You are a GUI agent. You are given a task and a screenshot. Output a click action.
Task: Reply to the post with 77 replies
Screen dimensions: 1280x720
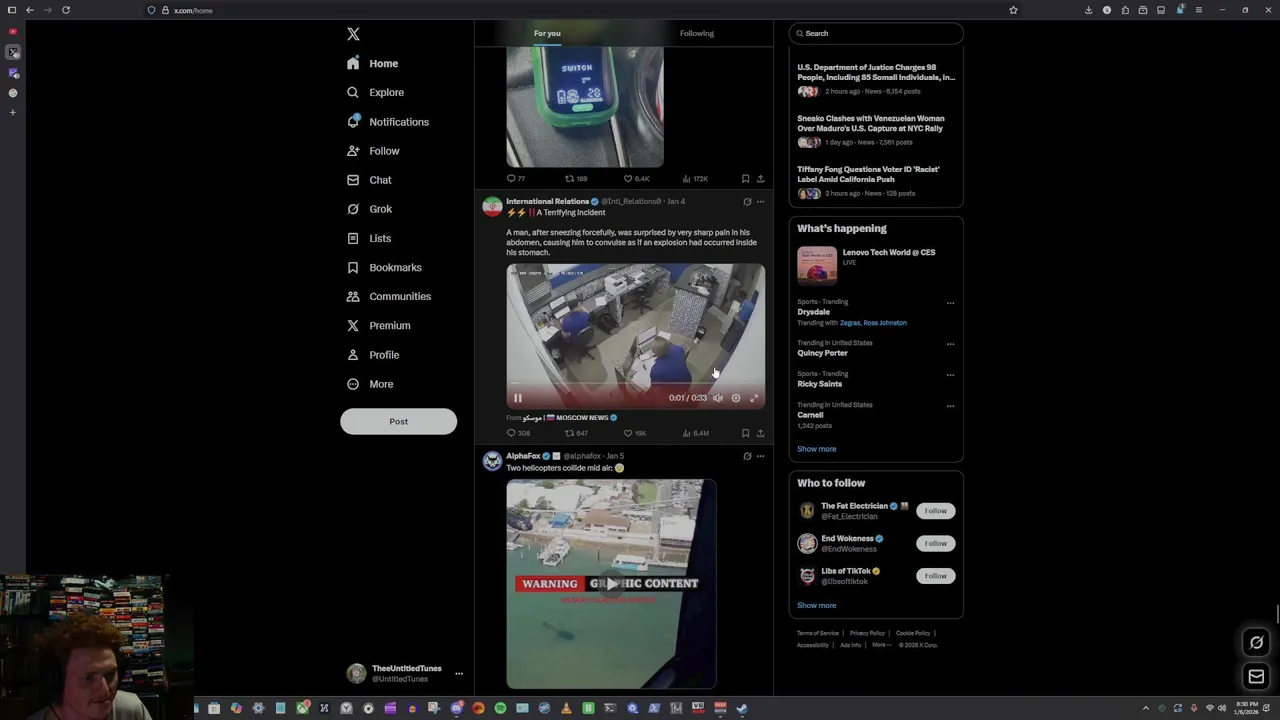516,179
